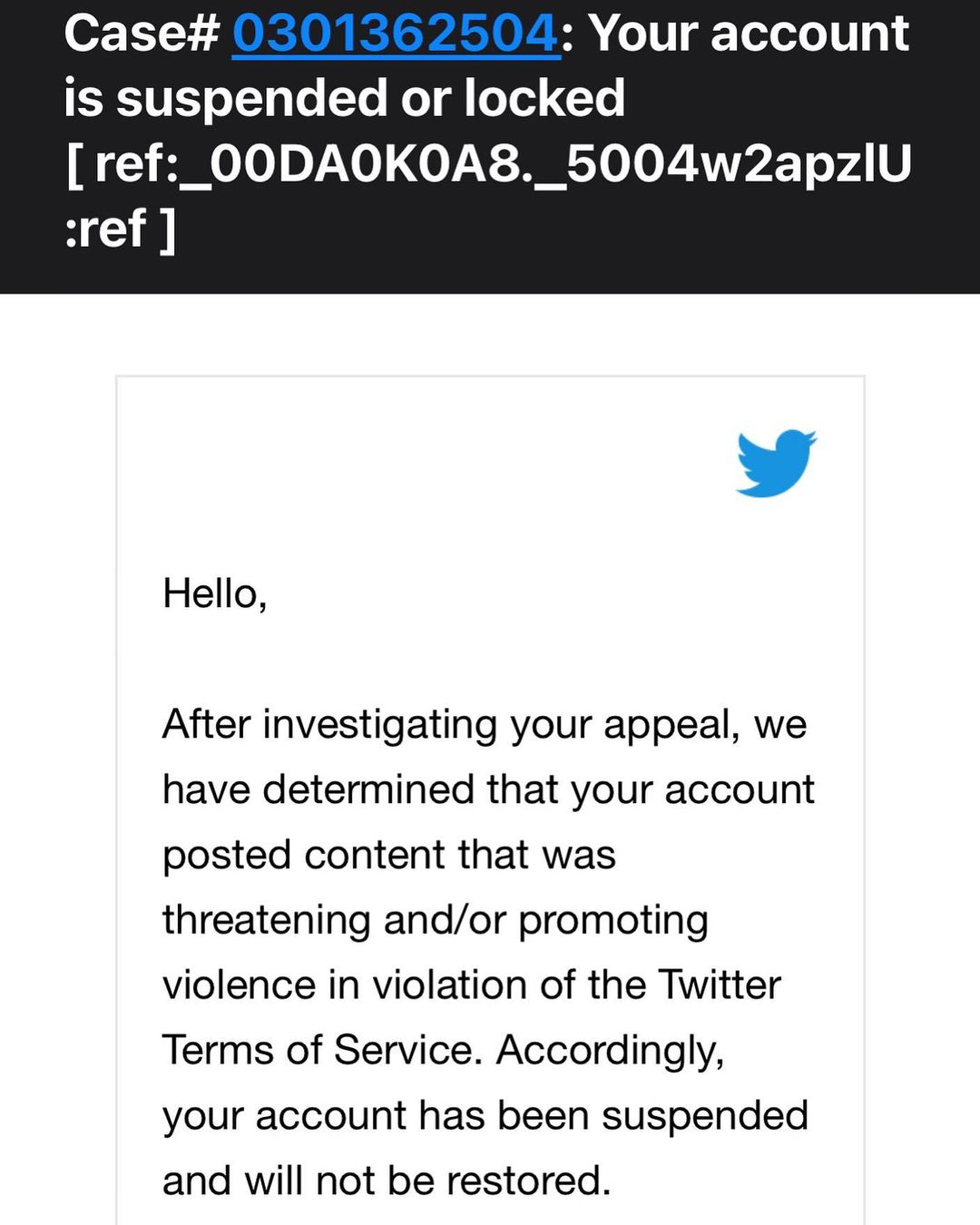This screenshot has height=1225, width=980.
Task: Click "your account has been suspended" line
Action: coord(485,1116)
